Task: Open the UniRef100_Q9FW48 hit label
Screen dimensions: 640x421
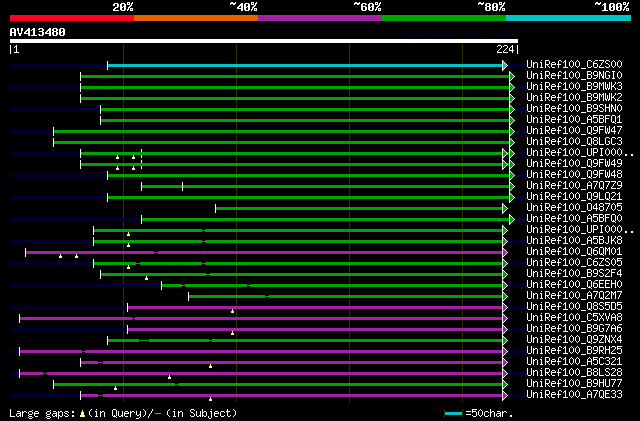Action: pos(574,174)
